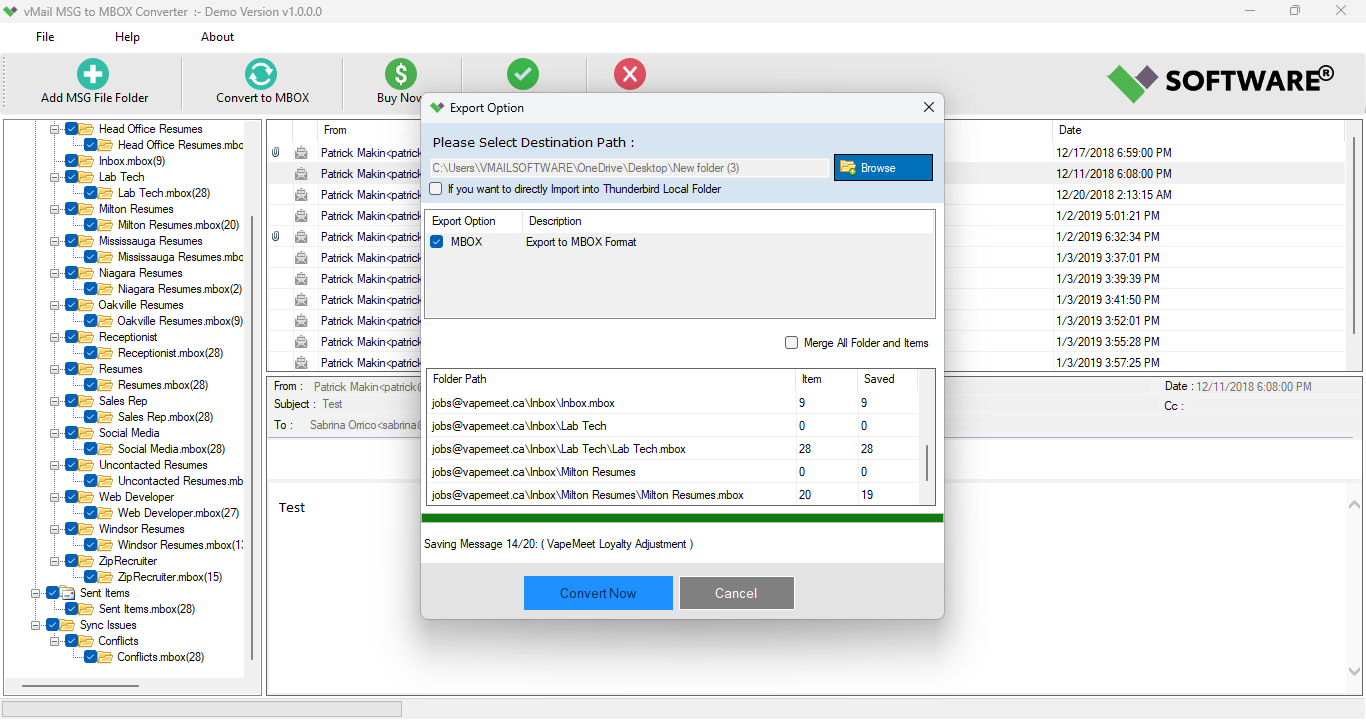1366x720 pixels.
Task: Click the attachment paperclip icon on first message
Action: [x=276, y=152]
